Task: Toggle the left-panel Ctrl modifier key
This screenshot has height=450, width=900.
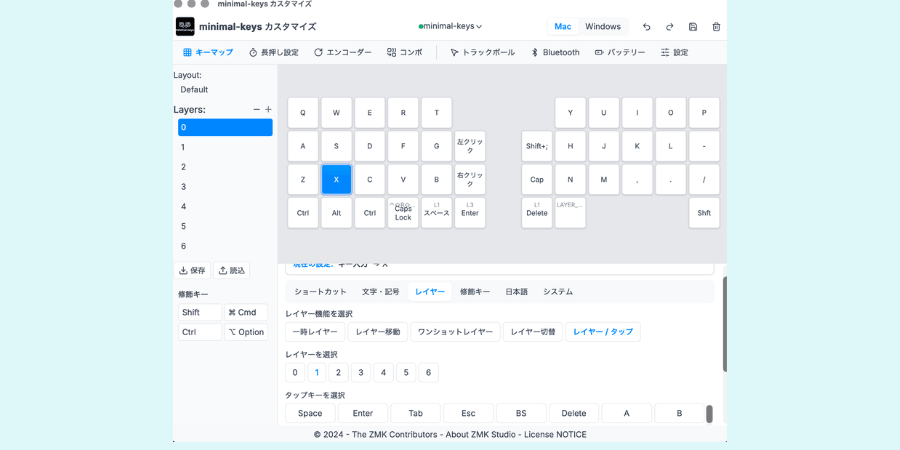Action: tap(200, 332)
